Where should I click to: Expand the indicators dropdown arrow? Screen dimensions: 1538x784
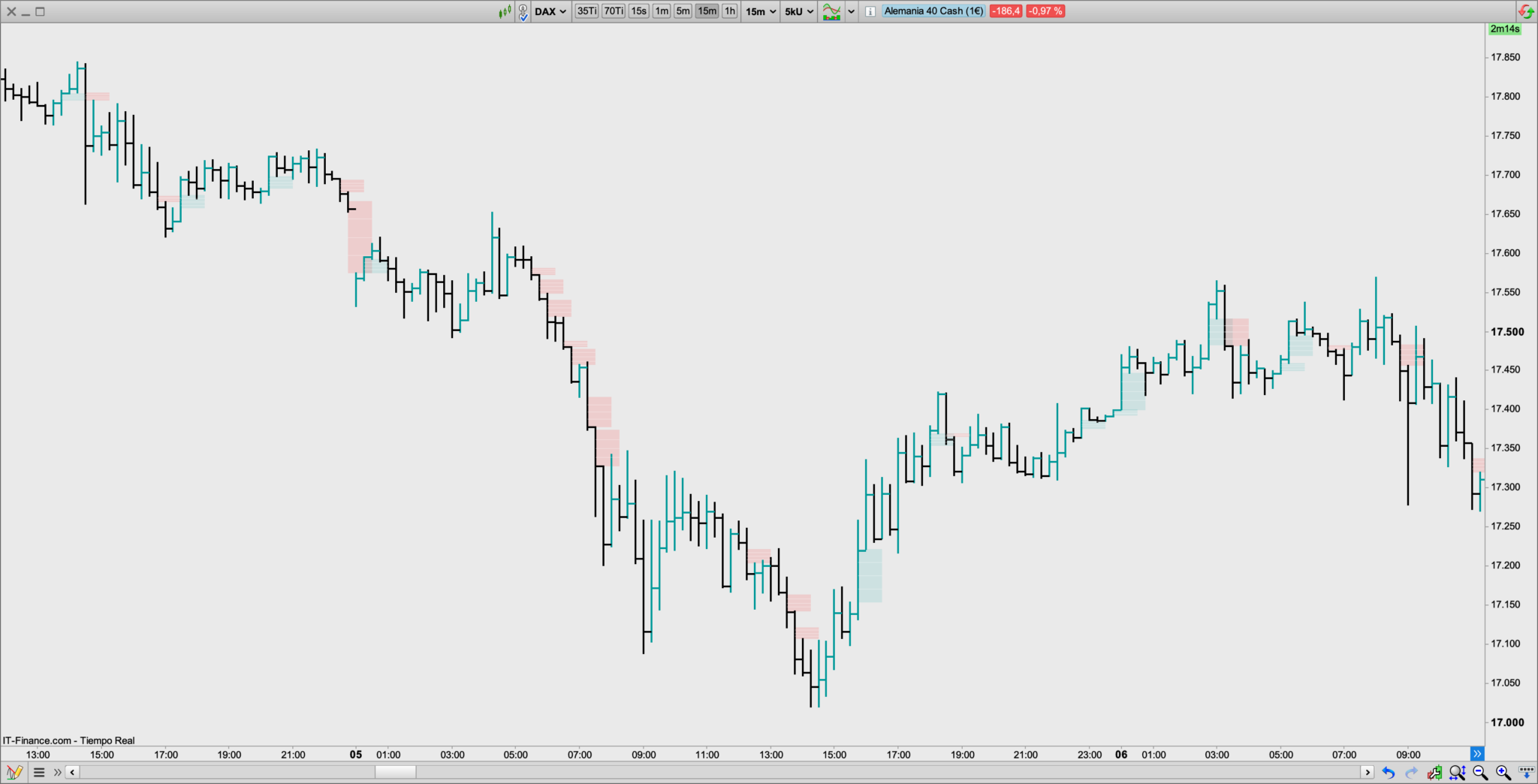(851, 11)
